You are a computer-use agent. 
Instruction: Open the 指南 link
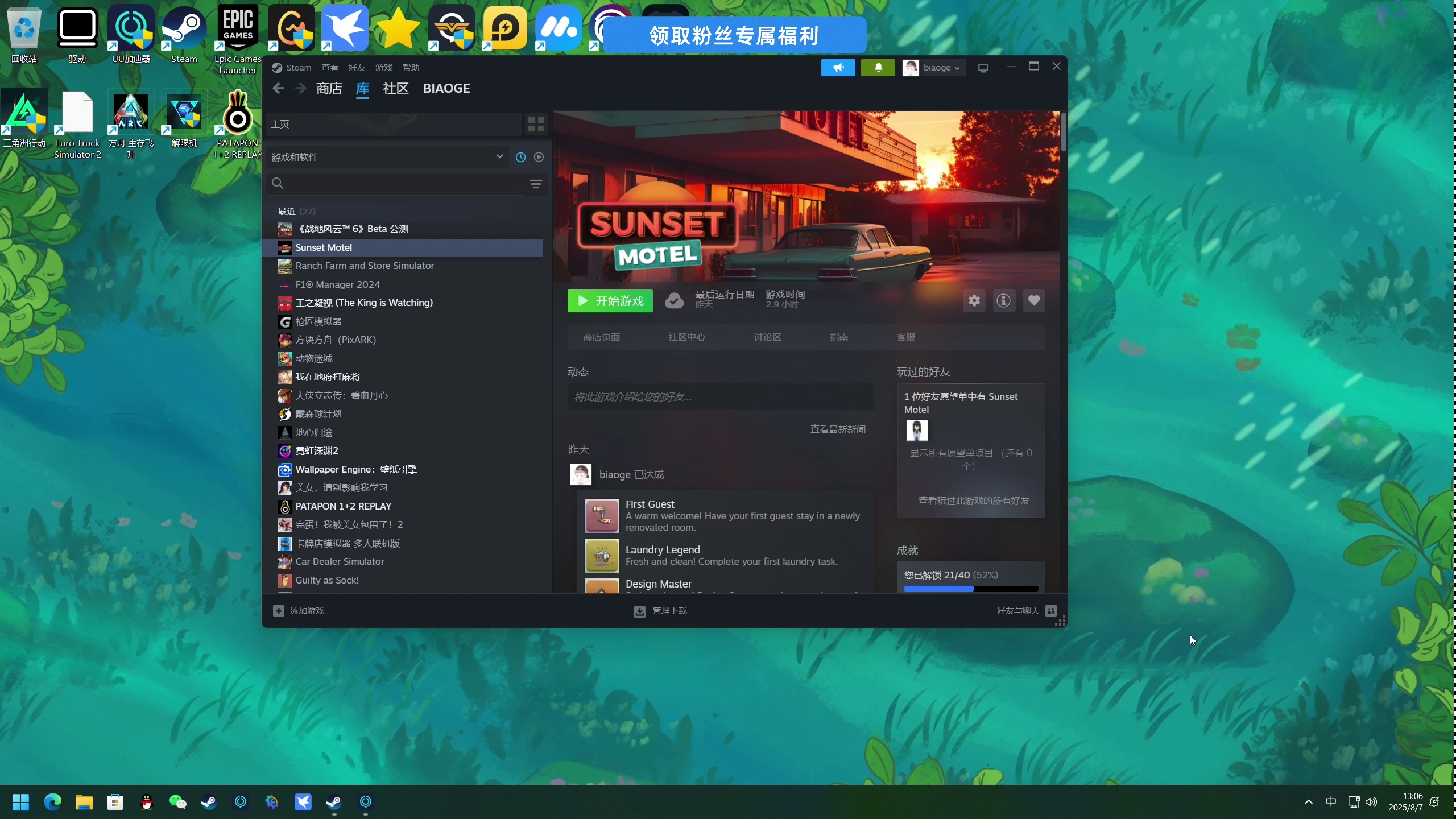(839, 337)
